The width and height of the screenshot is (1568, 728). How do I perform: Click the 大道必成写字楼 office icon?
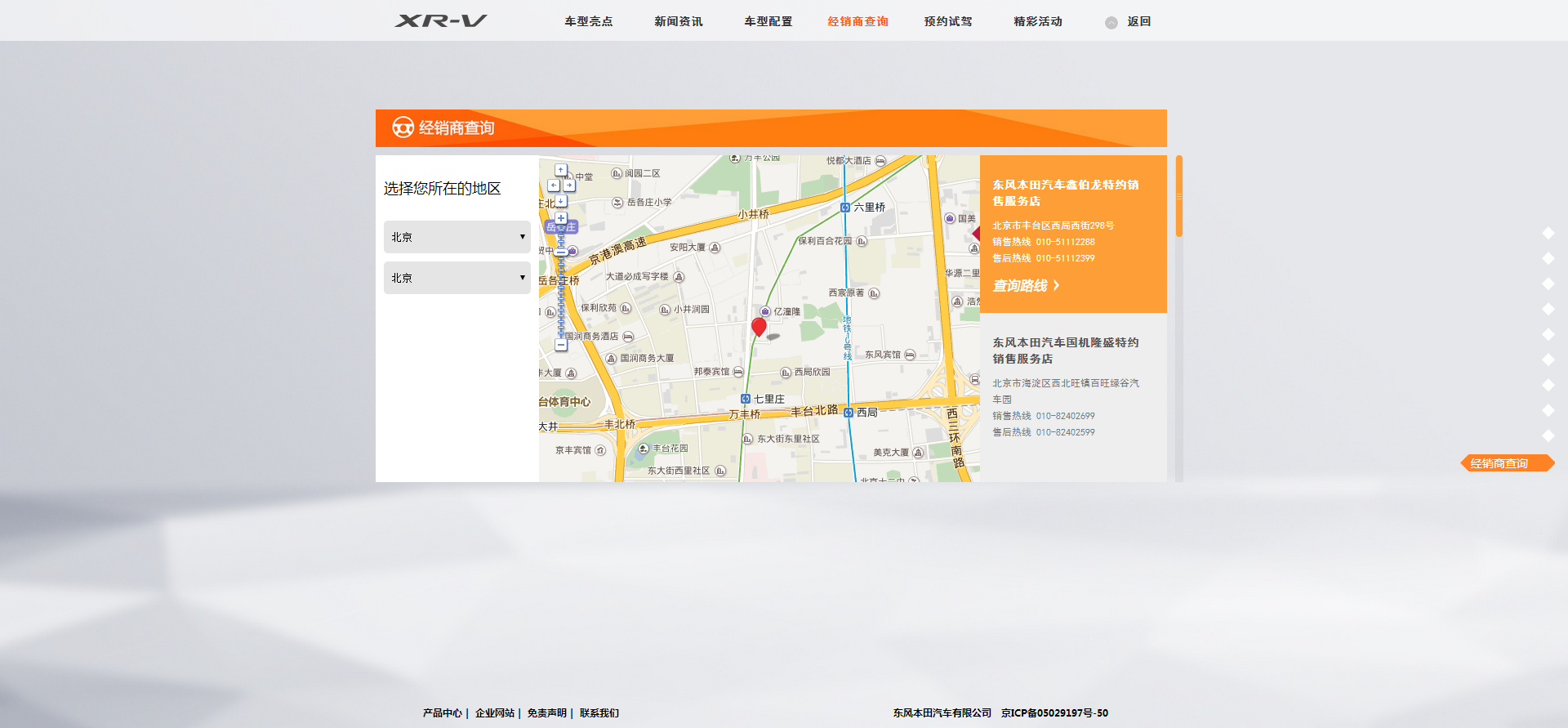pyautogui.click(x=679, y=277)
